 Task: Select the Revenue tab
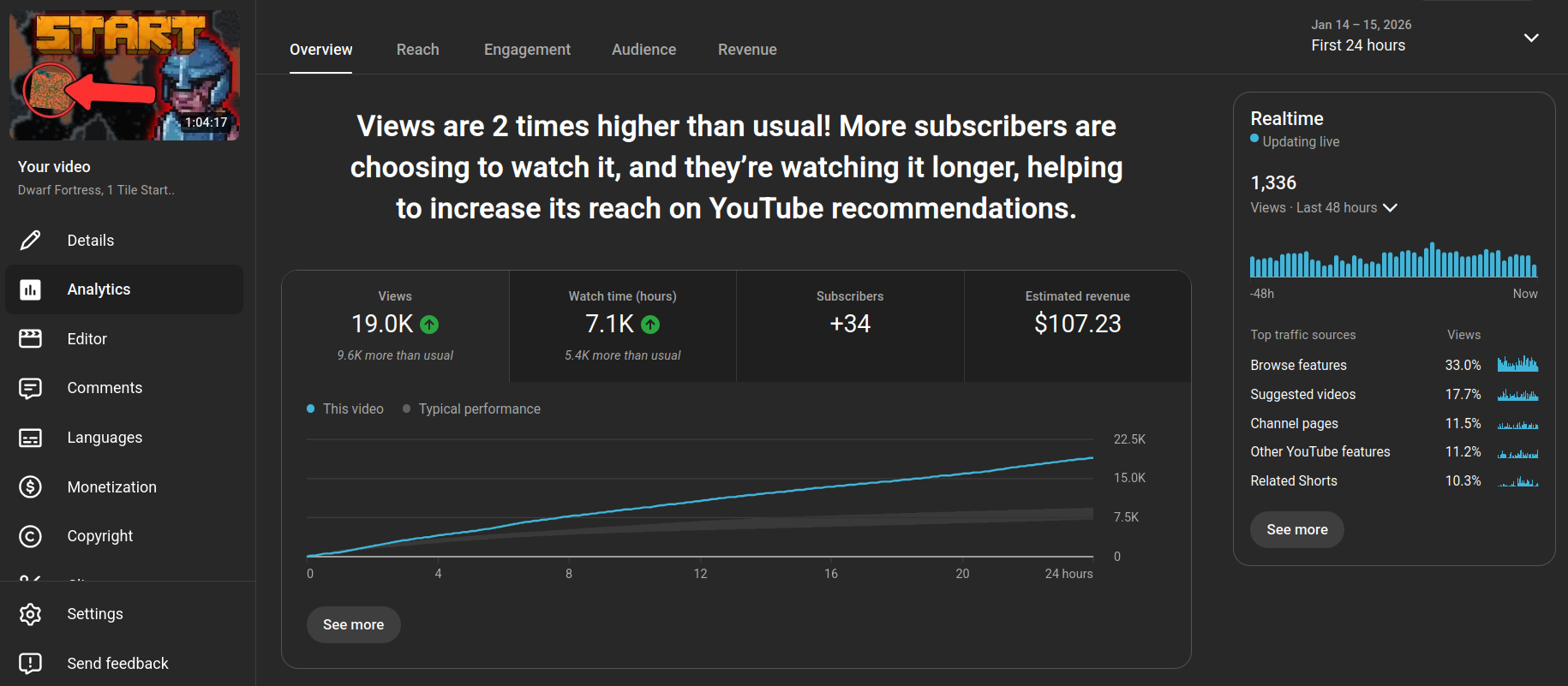[747, 50]
